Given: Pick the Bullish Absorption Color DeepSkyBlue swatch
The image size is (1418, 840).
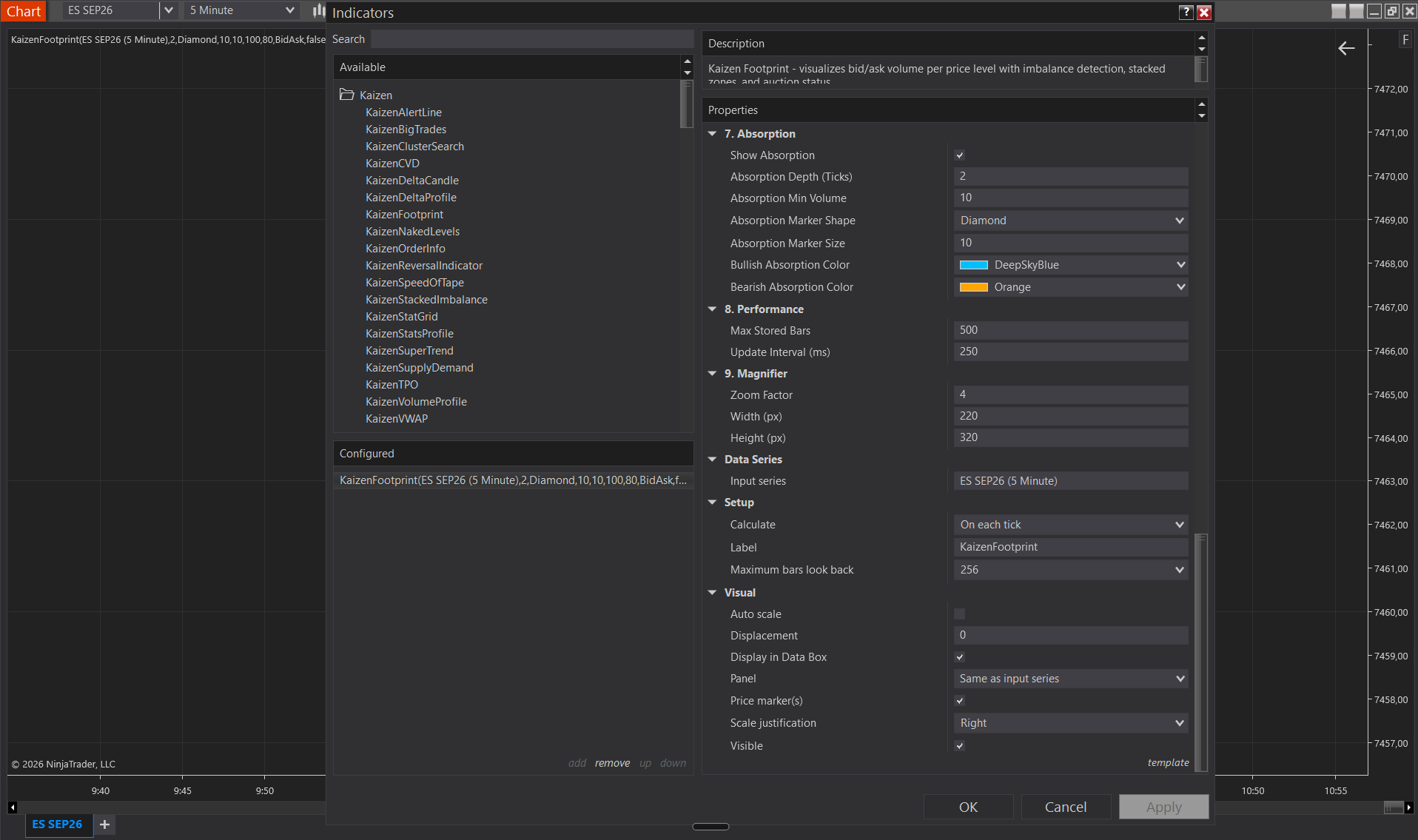Looking at the screenshot, I should (x=973, y=265).
